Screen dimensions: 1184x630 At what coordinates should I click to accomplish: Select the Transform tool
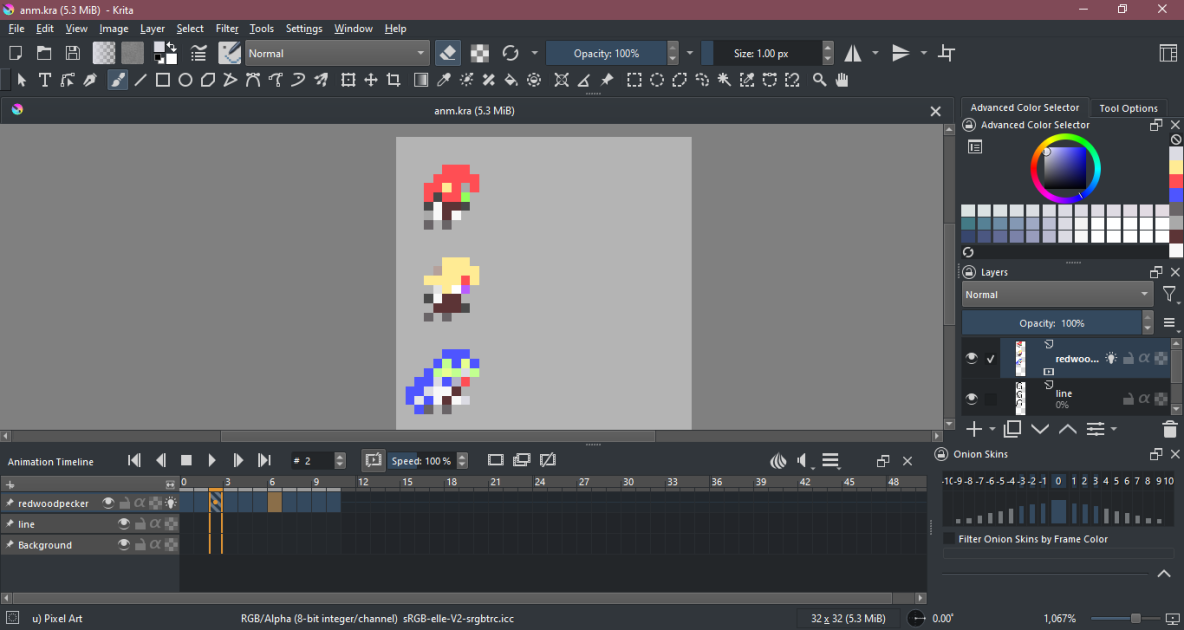pos(348,80)
